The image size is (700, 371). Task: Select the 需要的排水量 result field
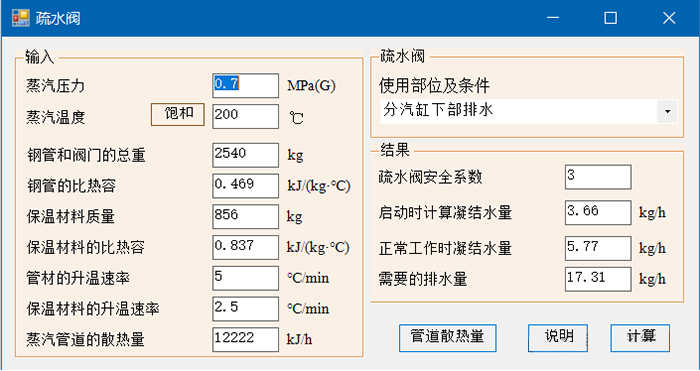pyautogui.click(x=598, y=279)
